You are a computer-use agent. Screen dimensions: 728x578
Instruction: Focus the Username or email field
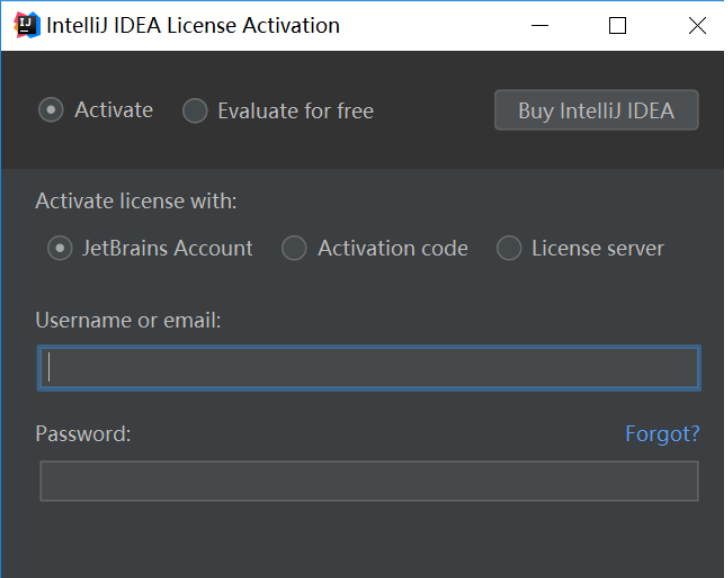[369, 368]
